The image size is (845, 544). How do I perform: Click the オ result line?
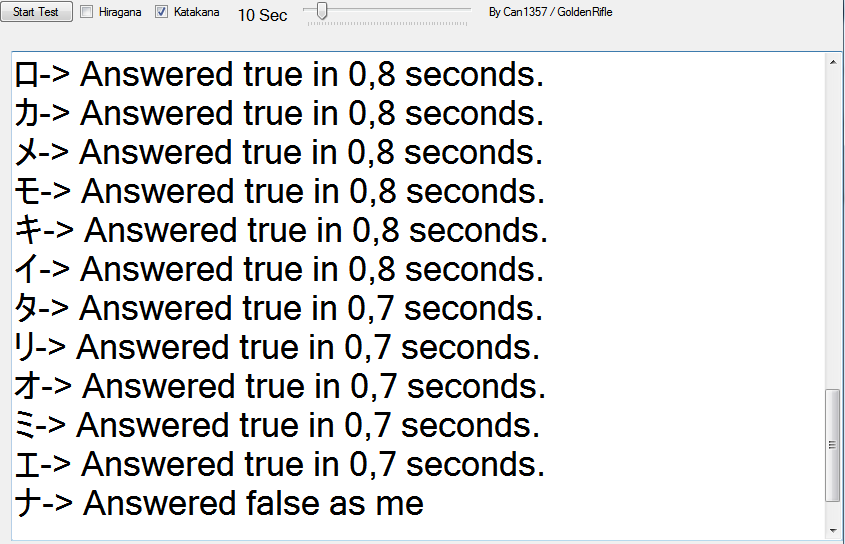[x=280, y=387]
